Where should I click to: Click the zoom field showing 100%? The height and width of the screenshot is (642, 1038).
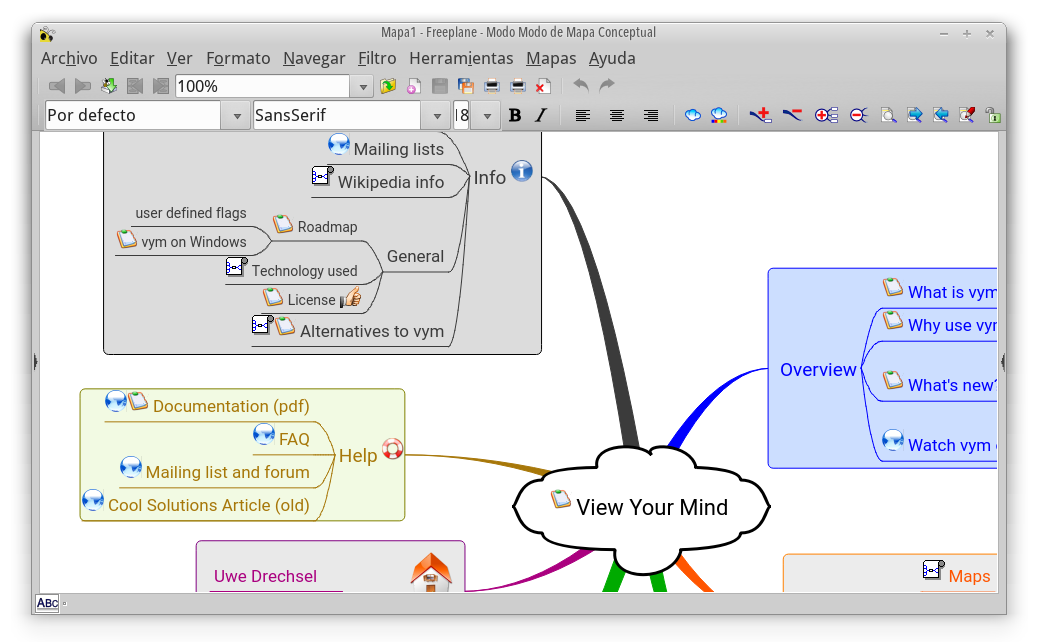pyautogui.click(x=262, y=87)
